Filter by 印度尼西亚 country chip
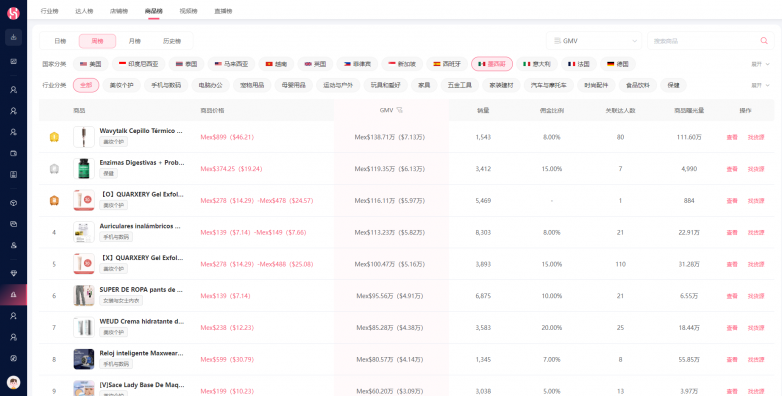The height and width of the screenshot is (396, 782). [x=139, y=64]
